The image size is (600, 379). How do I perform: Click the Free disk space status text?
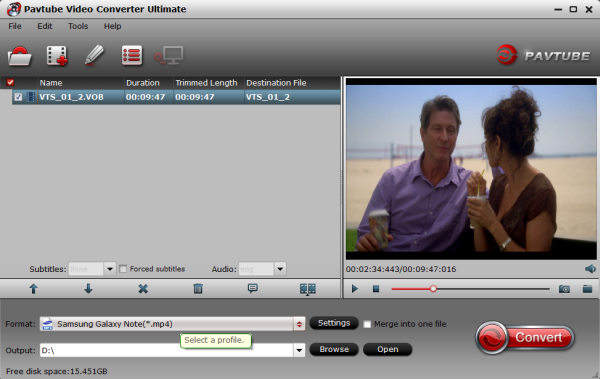pyautogui.click(x=57, y=371)
